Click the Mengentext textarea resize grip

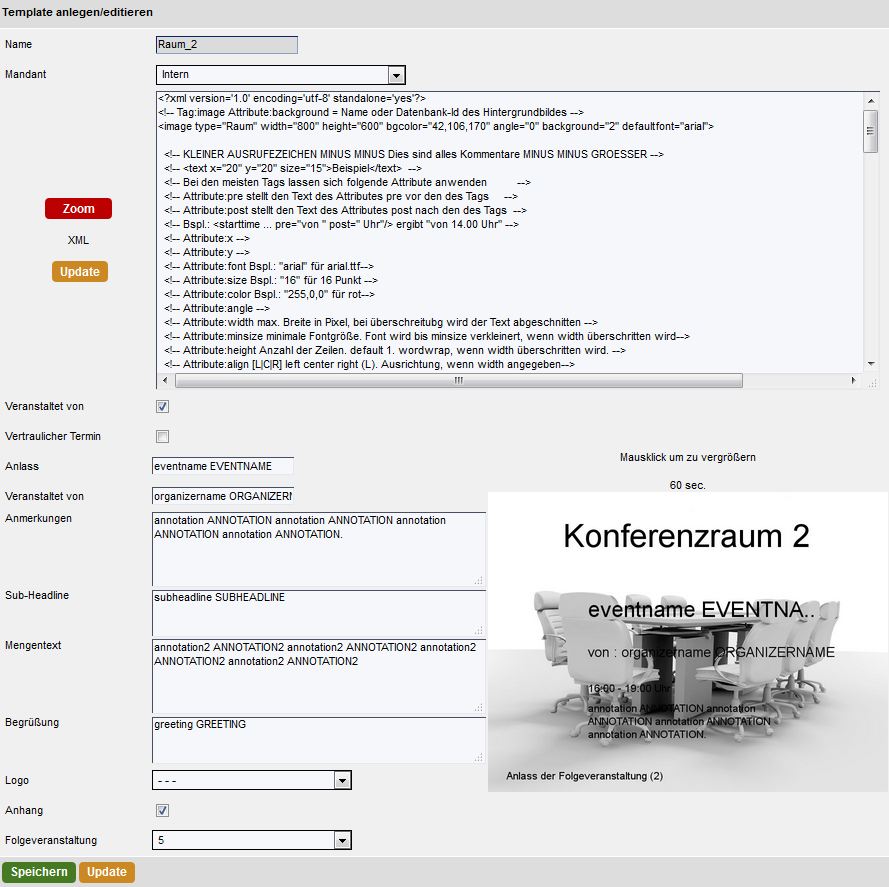click(479, 707)
